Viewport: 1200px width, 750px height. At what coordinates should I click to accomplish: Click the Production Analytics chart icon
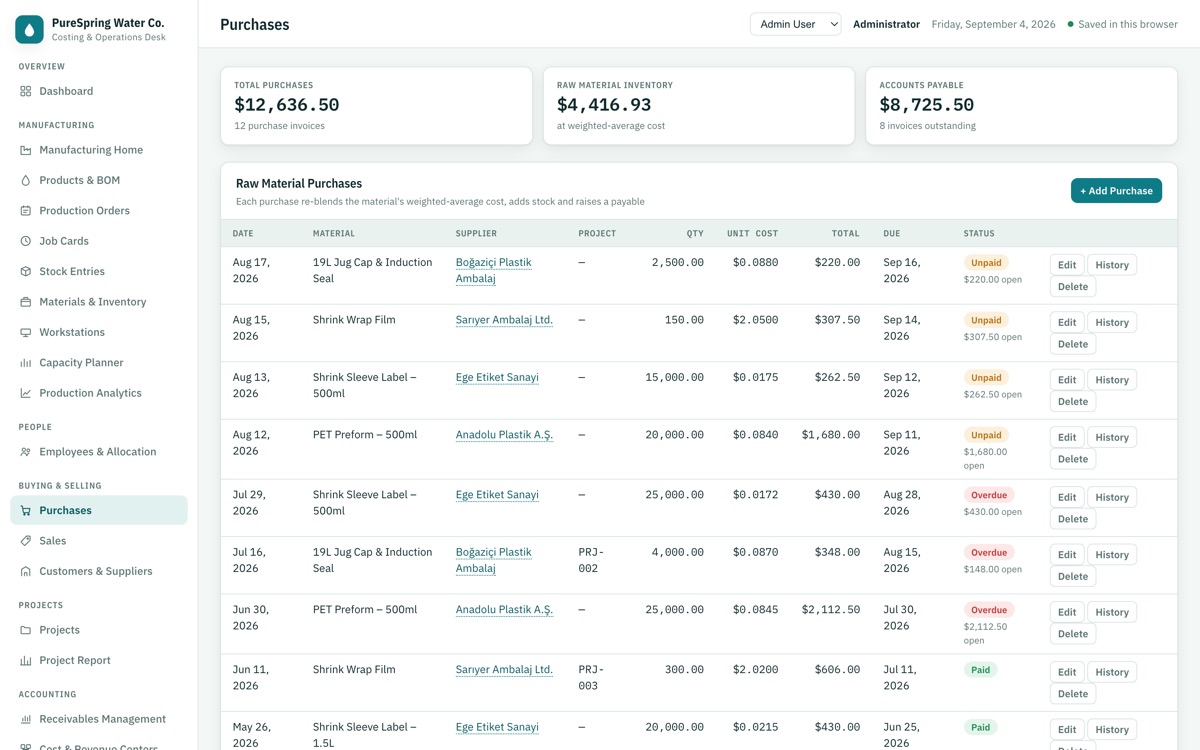(26, 393)
